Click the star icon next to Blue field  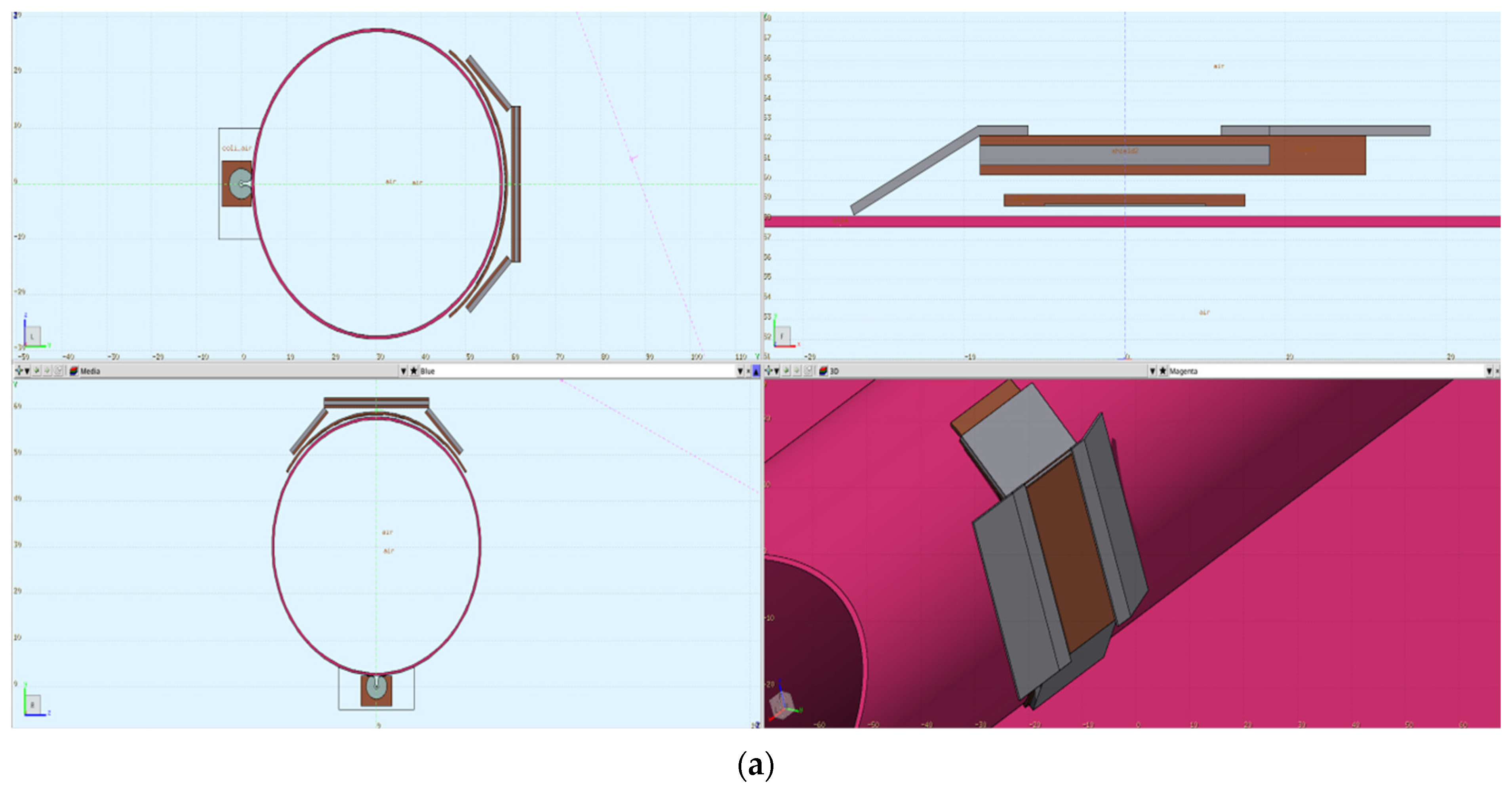tap(414, 371)
